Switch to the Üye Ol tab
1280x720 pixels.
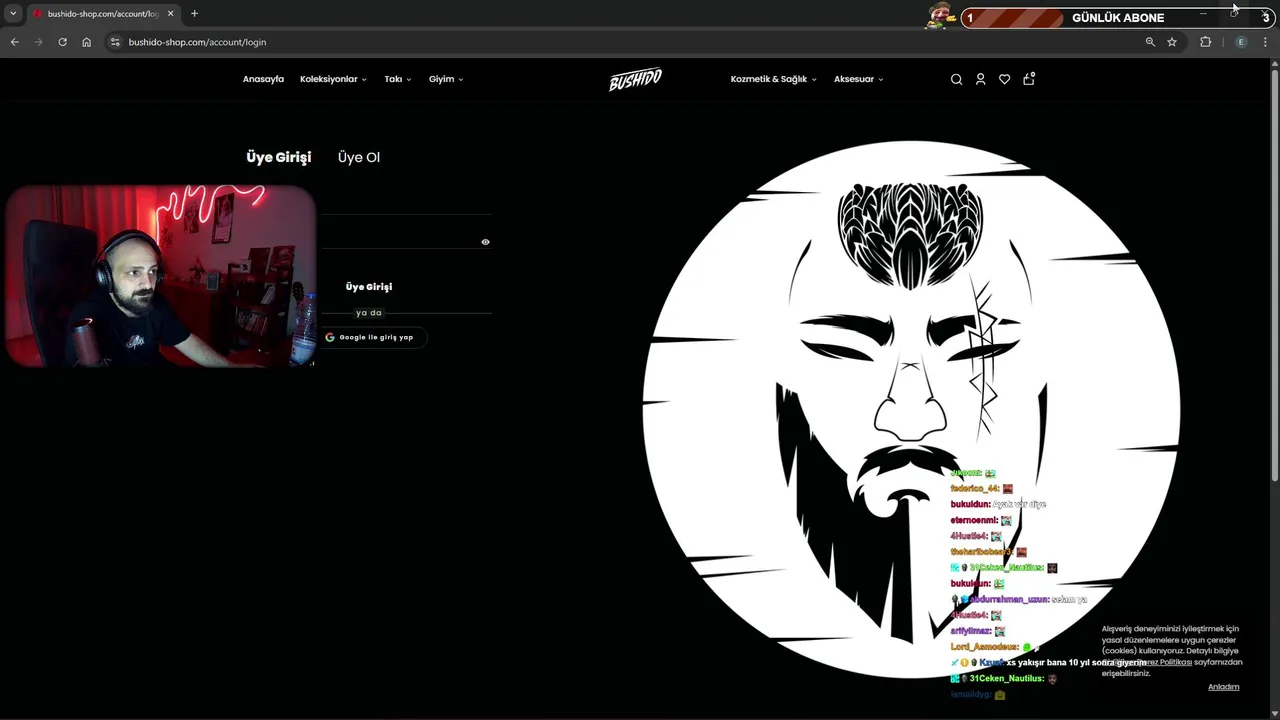(x=359, y=157)
